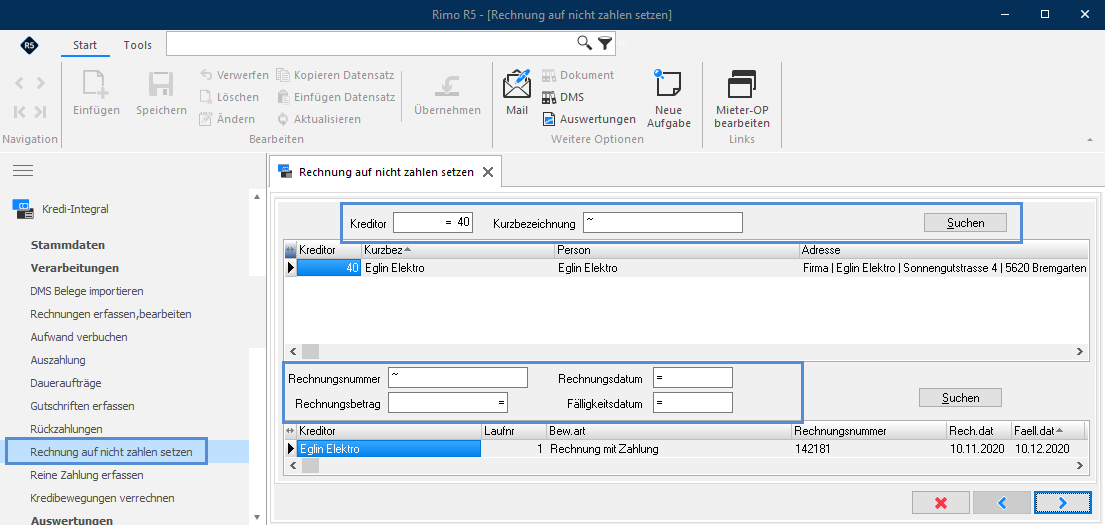
Task: Select the Rechnung auf nicht zahlen setzen sidebar item
Action: click(x=111, y=452)
